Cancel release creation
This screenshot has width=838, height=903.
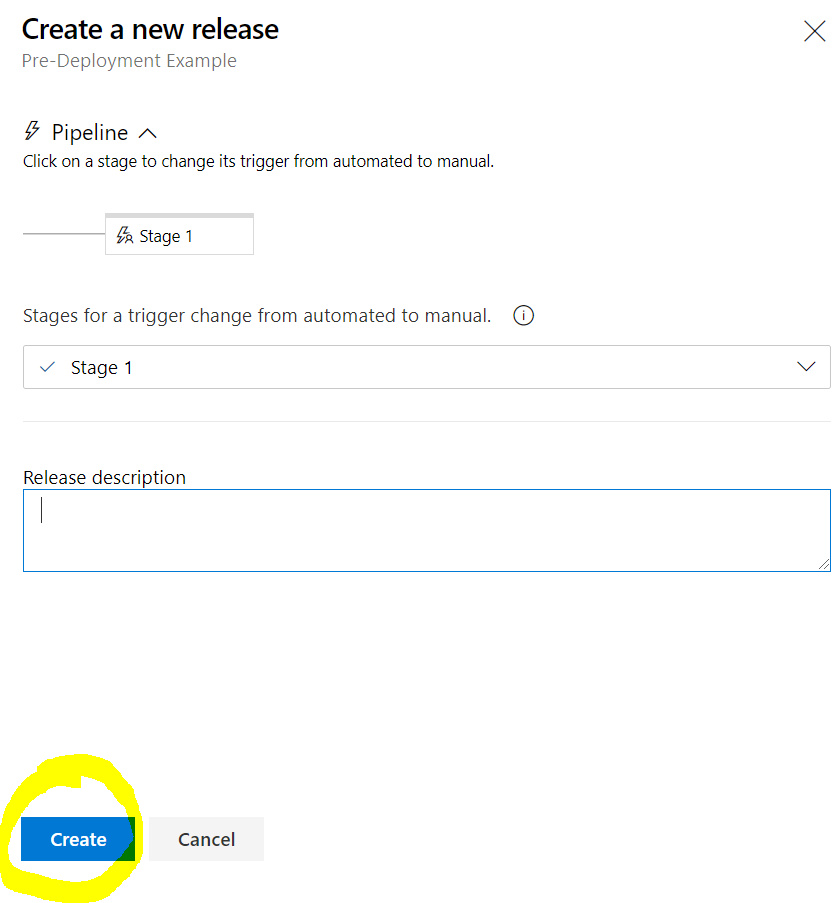point(206,839)
